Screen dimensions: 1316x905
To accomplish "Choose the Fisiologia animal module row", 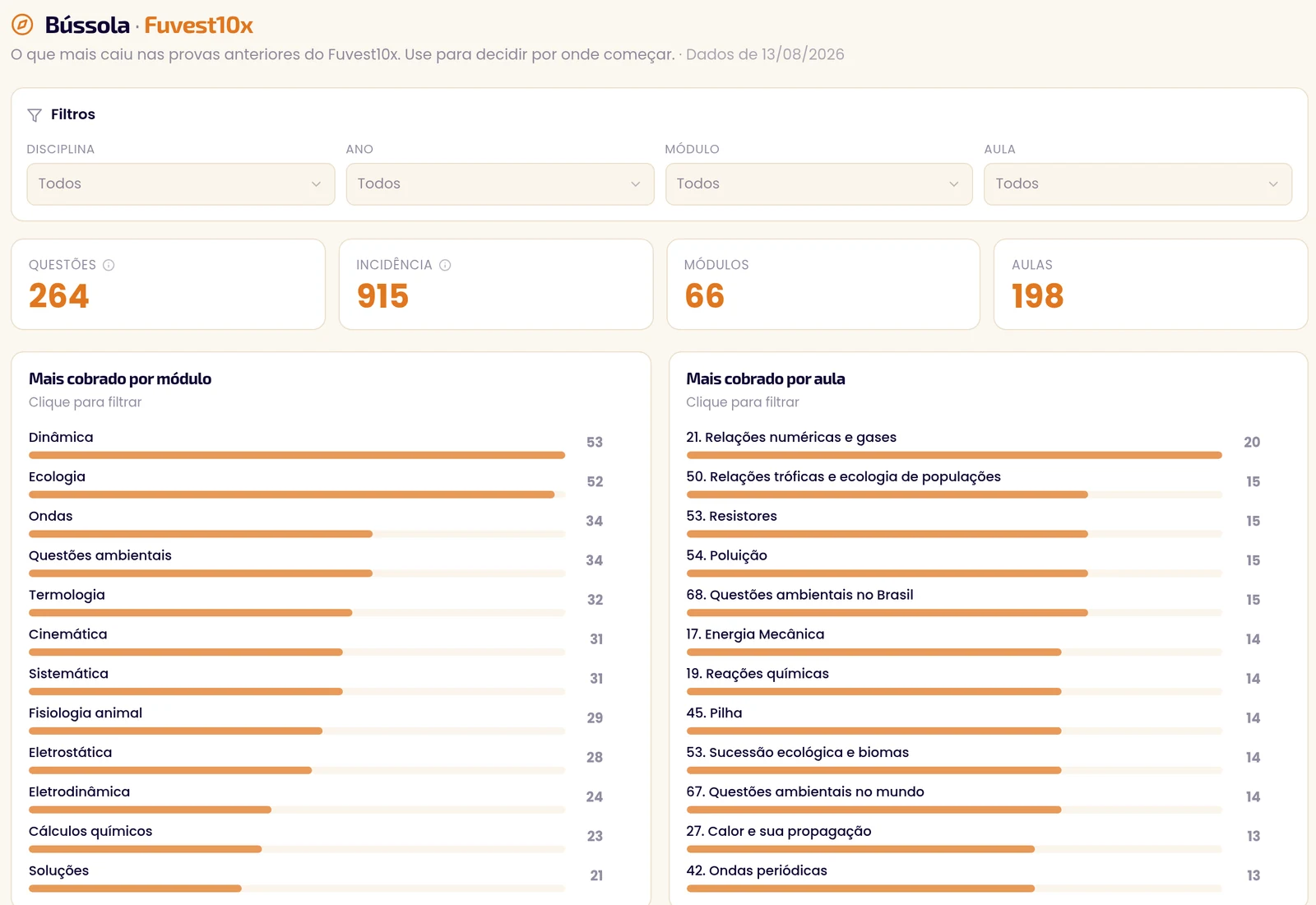I will point(316,720).
